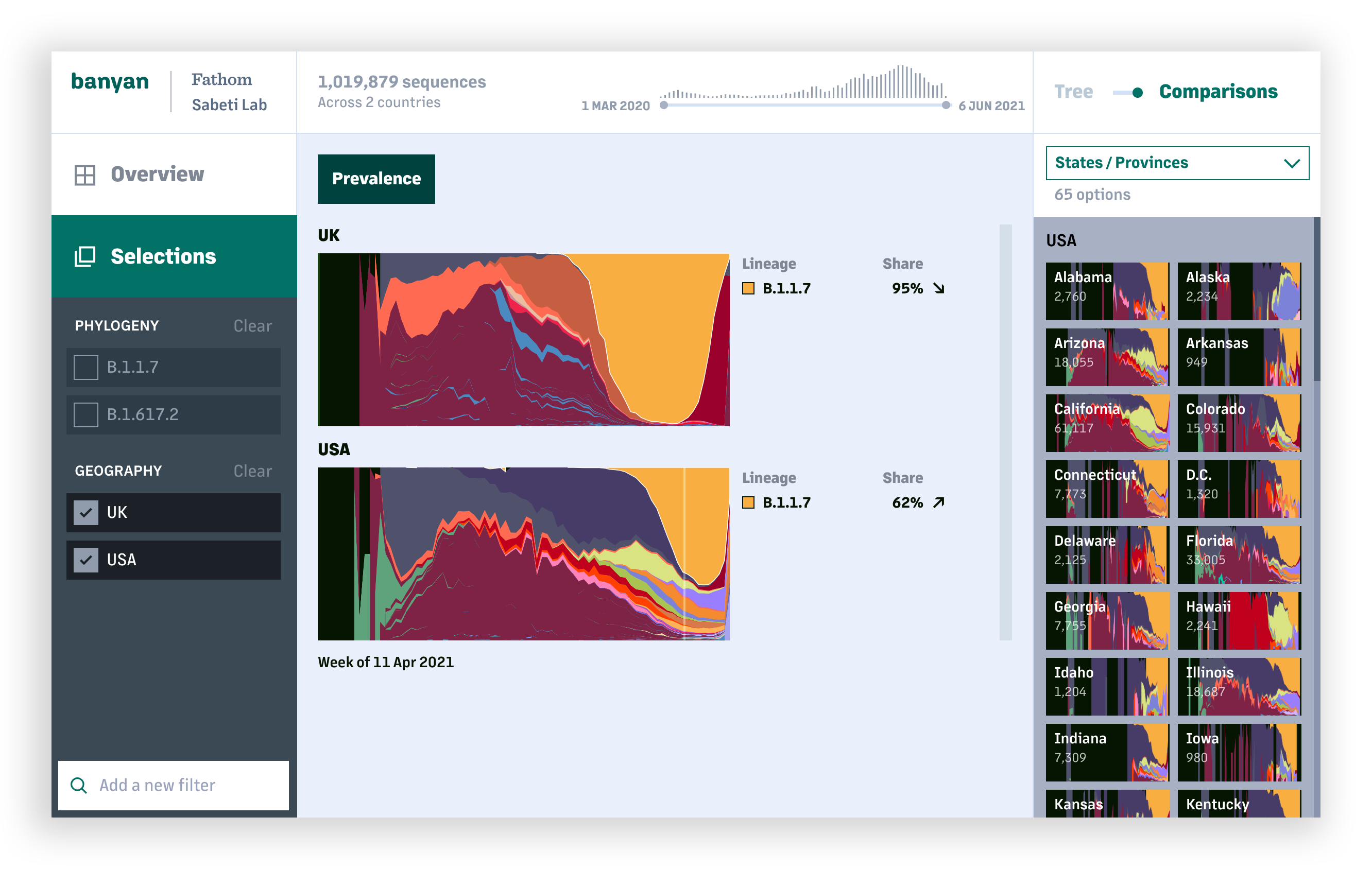Click the 95% share value
This screenshot has width=1372, height=869.
tap(907, 289)
